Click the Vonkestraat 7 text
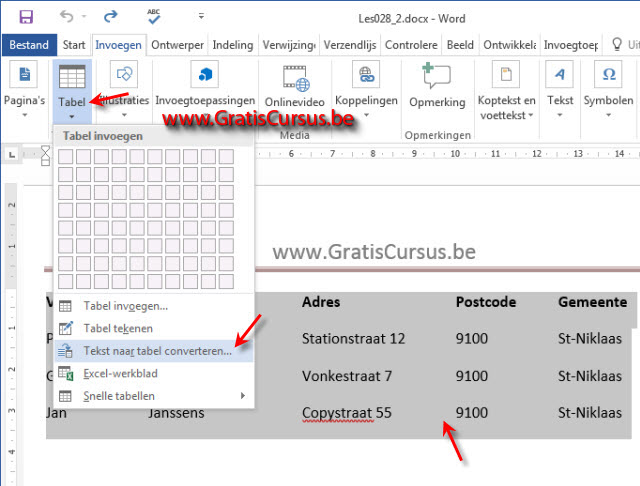 click(x=347, y=376)
